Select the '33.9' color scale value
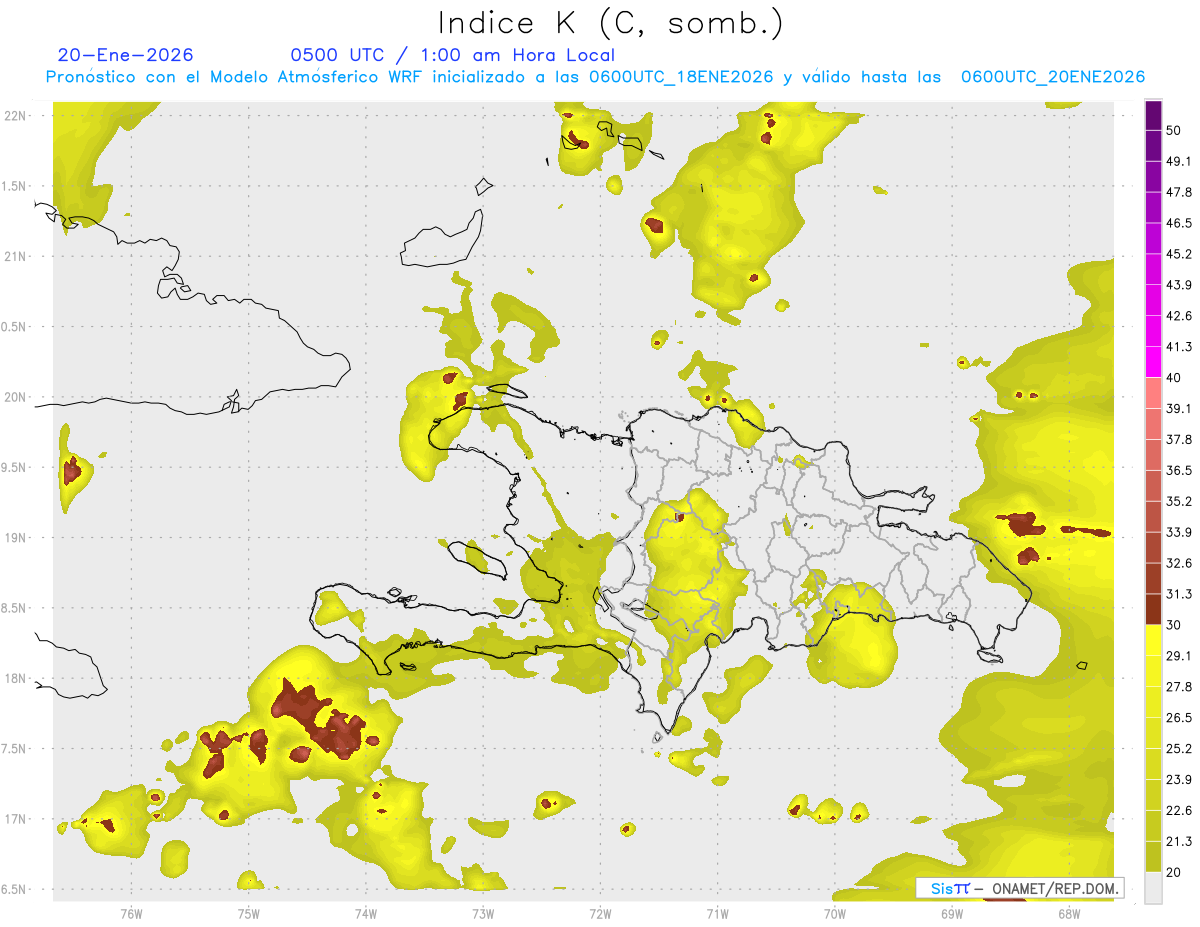 point(1179,532)
